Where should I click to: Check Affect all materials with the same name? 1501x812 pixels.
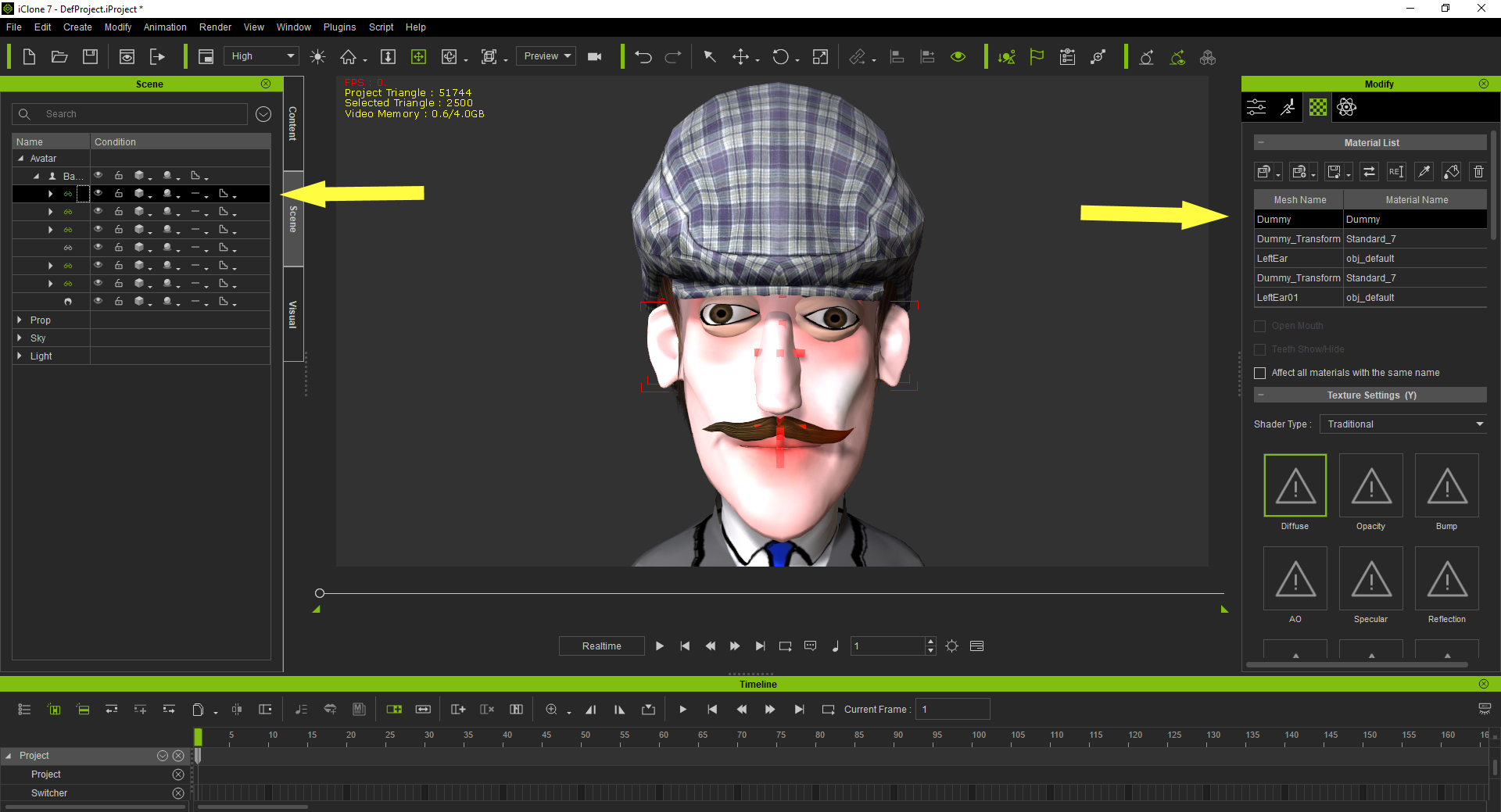(1259, 373)
